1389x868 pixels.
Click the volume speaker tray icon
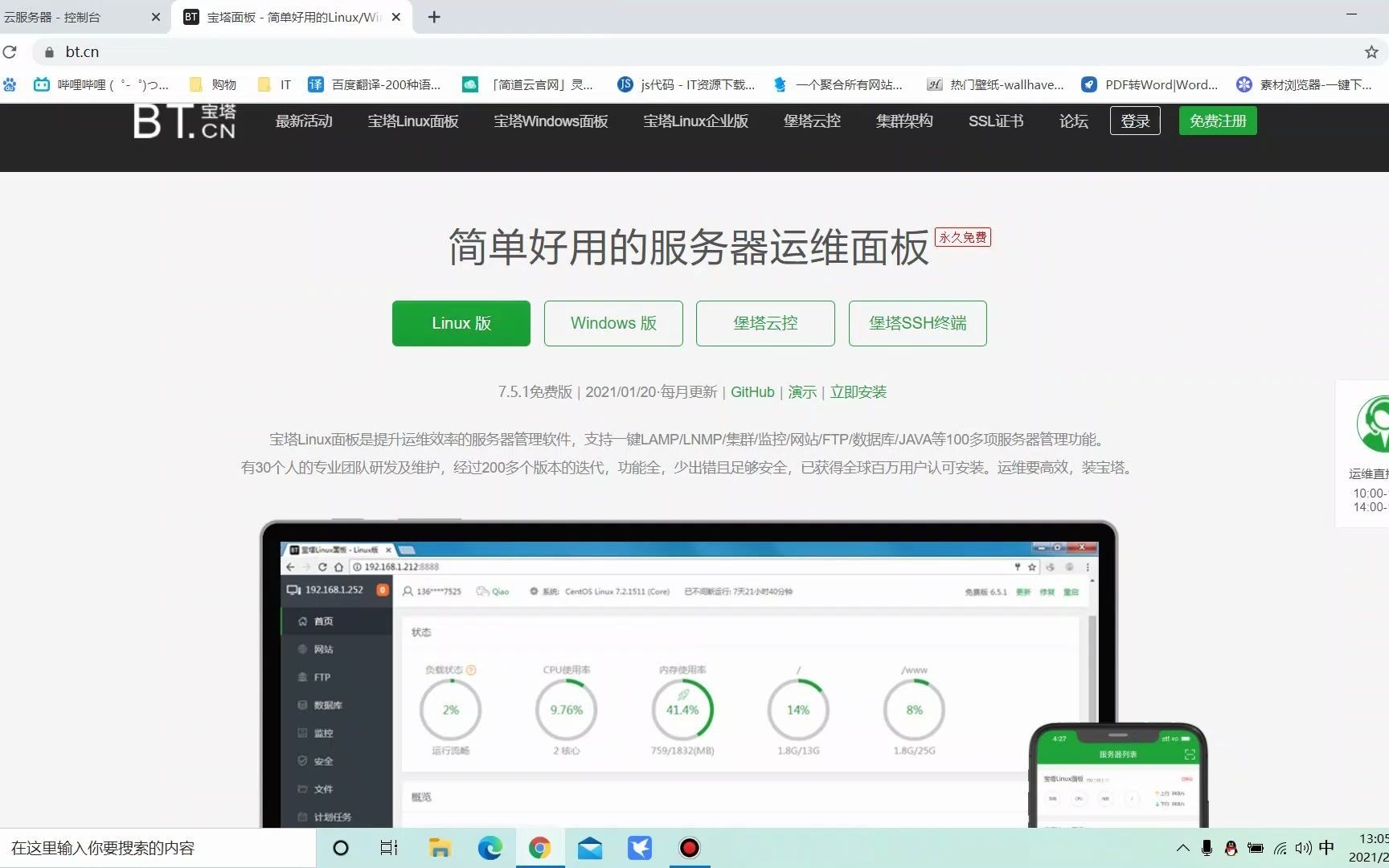click(x=1303, y=848)
